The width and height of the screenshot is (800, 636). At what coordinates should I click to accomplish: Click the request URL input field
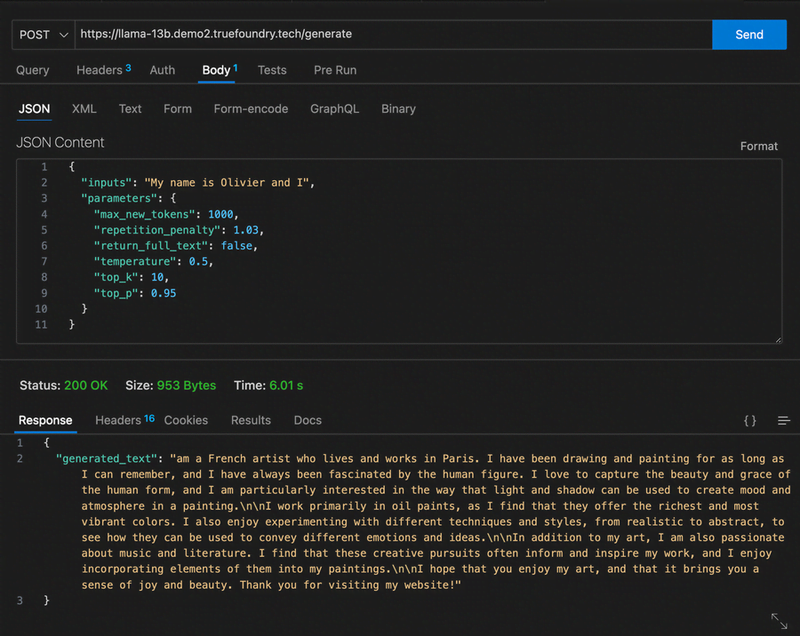click(390, 34)
